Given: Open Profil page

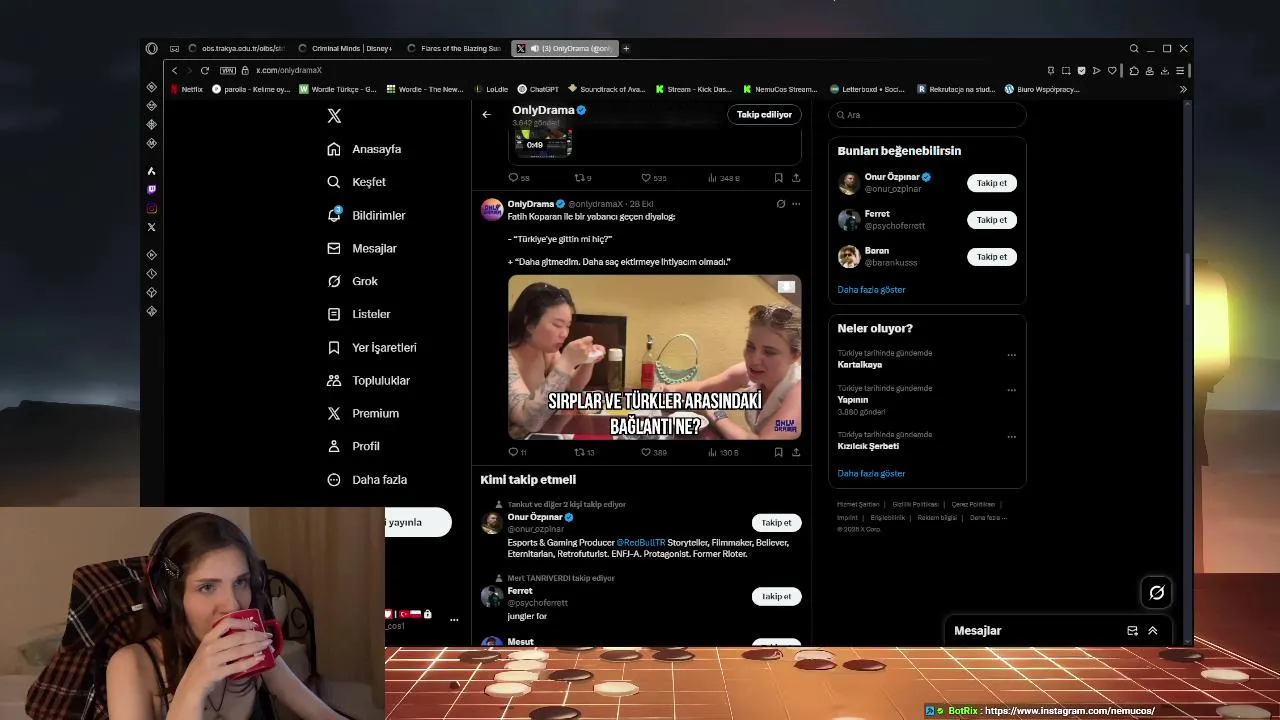Looking at the screenshot, I should click(353, 446).
